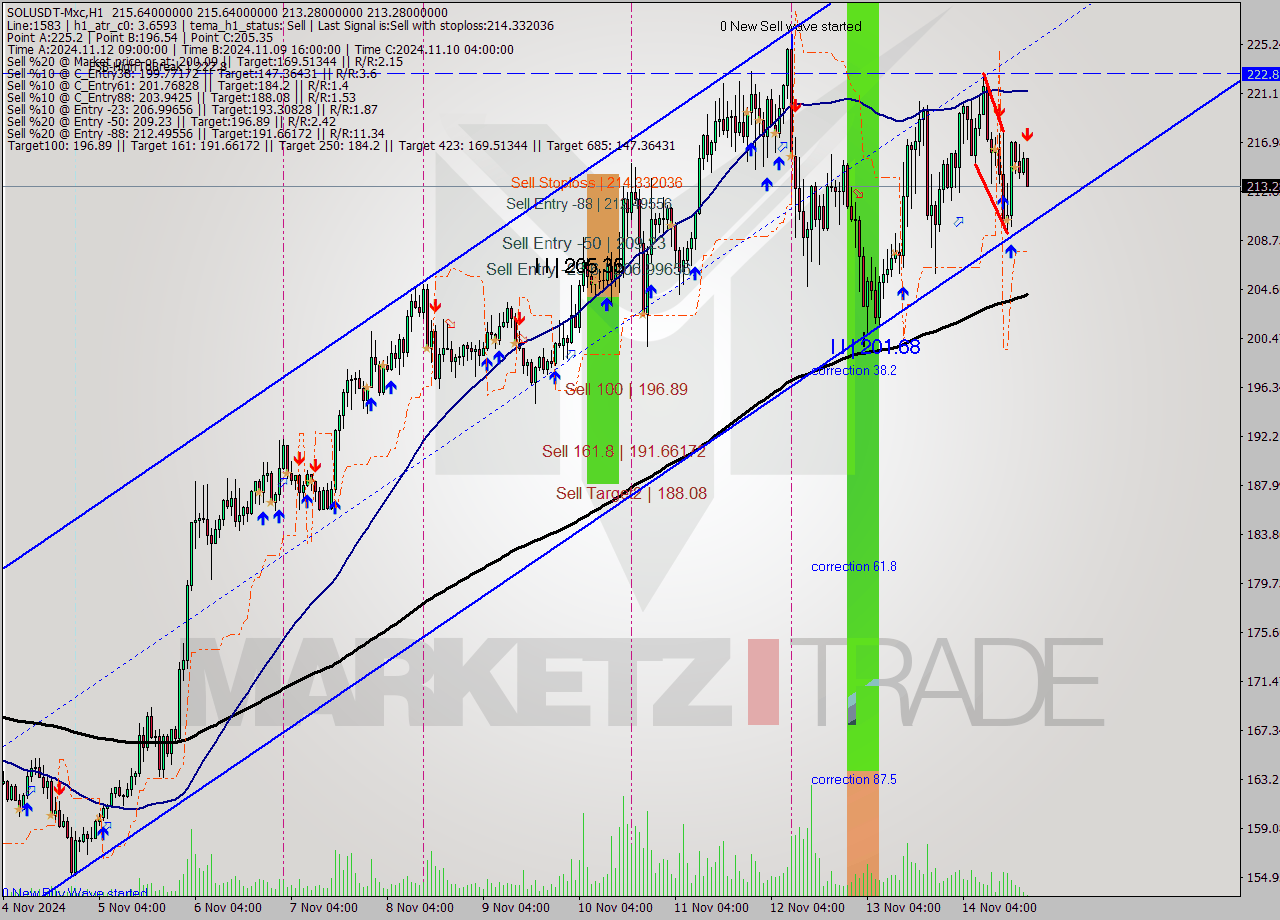Select the 'correction 61.8' label
Image resolution: width=1280 pixels, height=920 pixels.
853,566
